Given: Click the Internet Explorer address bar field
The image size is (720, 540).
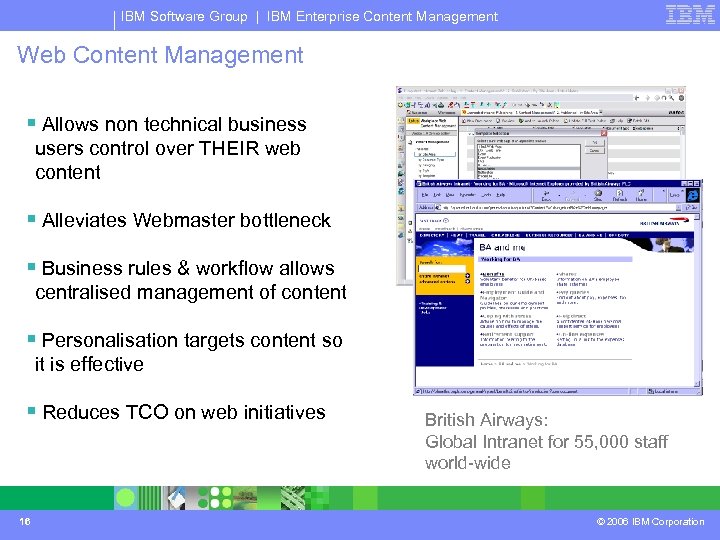Looking at the screenshot, I should (558, 208).
